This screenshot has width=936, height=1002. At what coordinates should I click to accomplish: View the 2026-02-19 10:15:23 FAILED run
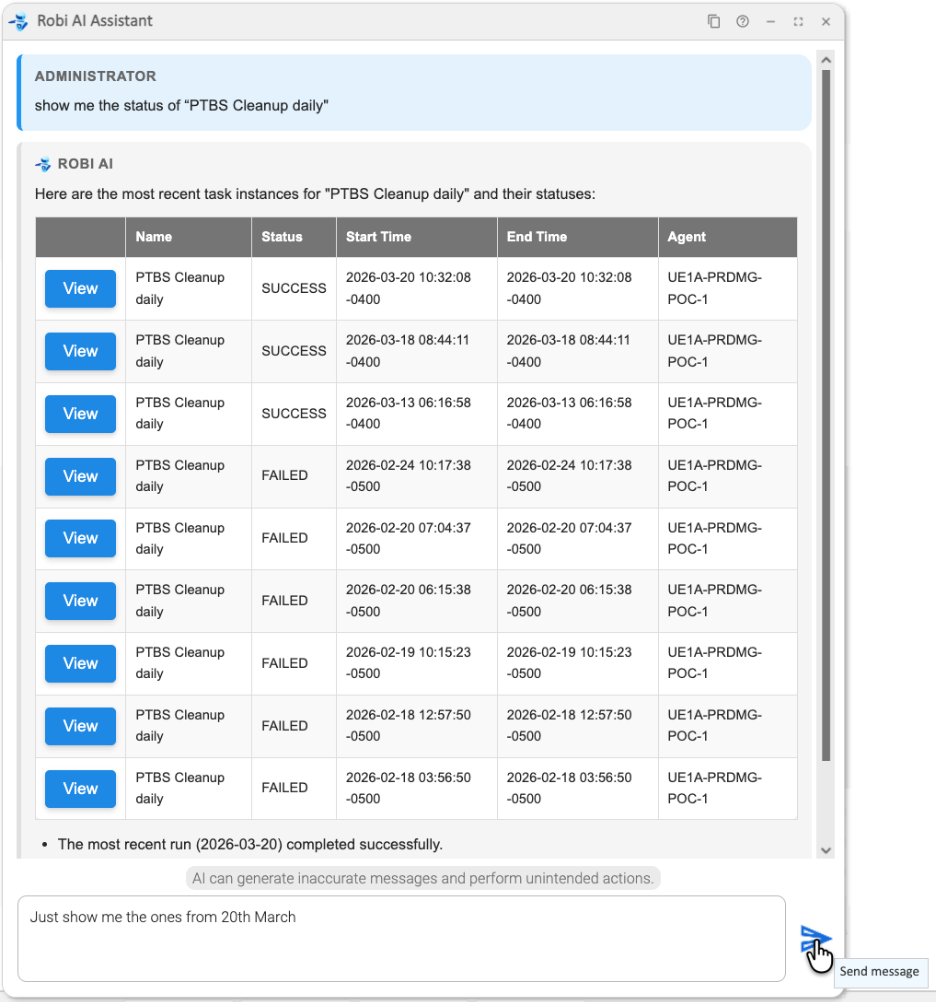pos(80,663)
